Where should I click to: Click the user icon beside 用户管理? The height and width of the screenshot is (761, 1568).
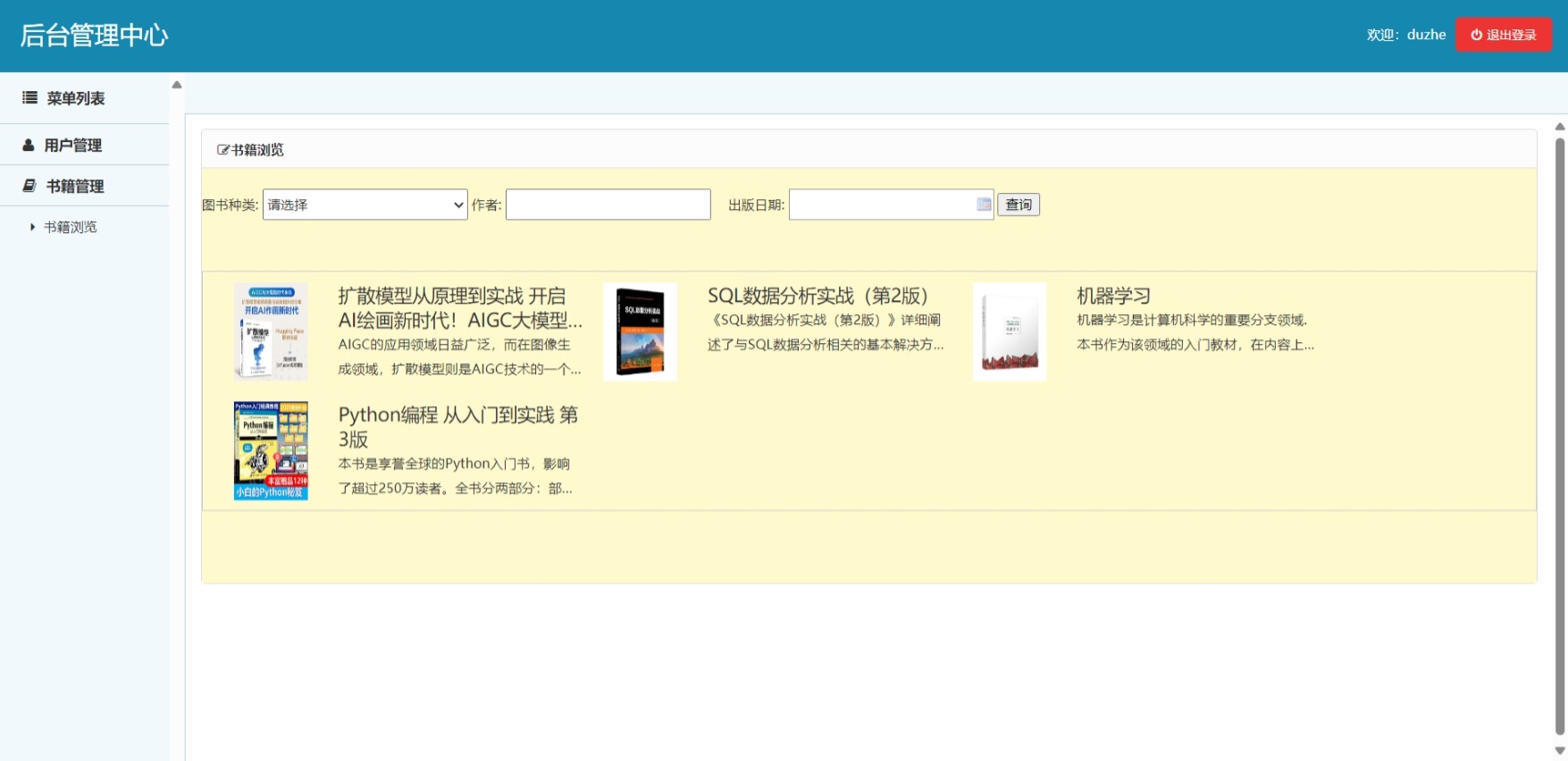[29, 145]
